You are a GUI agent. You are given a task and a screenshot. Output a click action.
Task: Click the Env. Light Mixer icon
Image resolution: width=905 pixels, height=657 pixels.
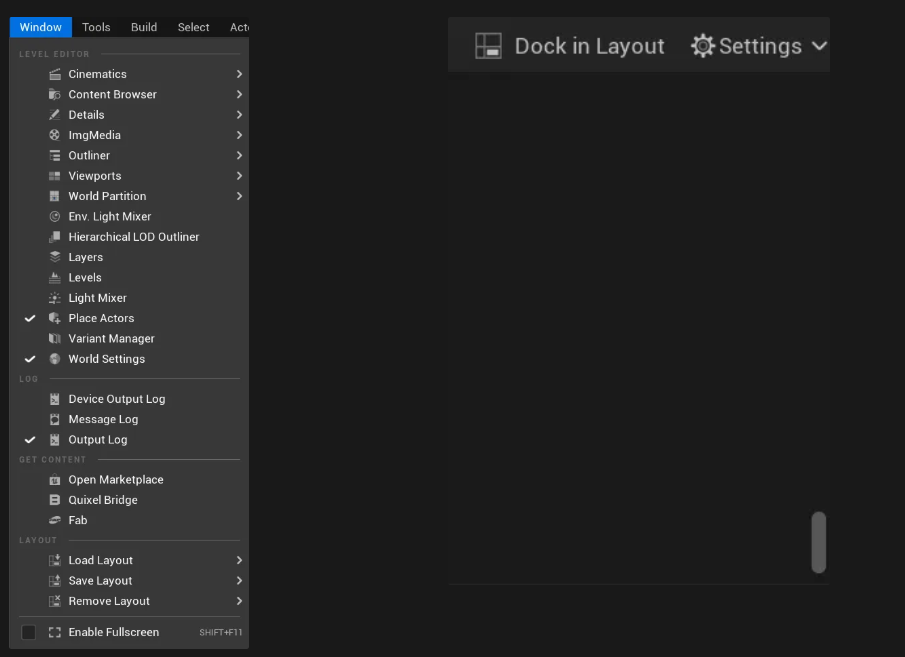pos(55,216)
